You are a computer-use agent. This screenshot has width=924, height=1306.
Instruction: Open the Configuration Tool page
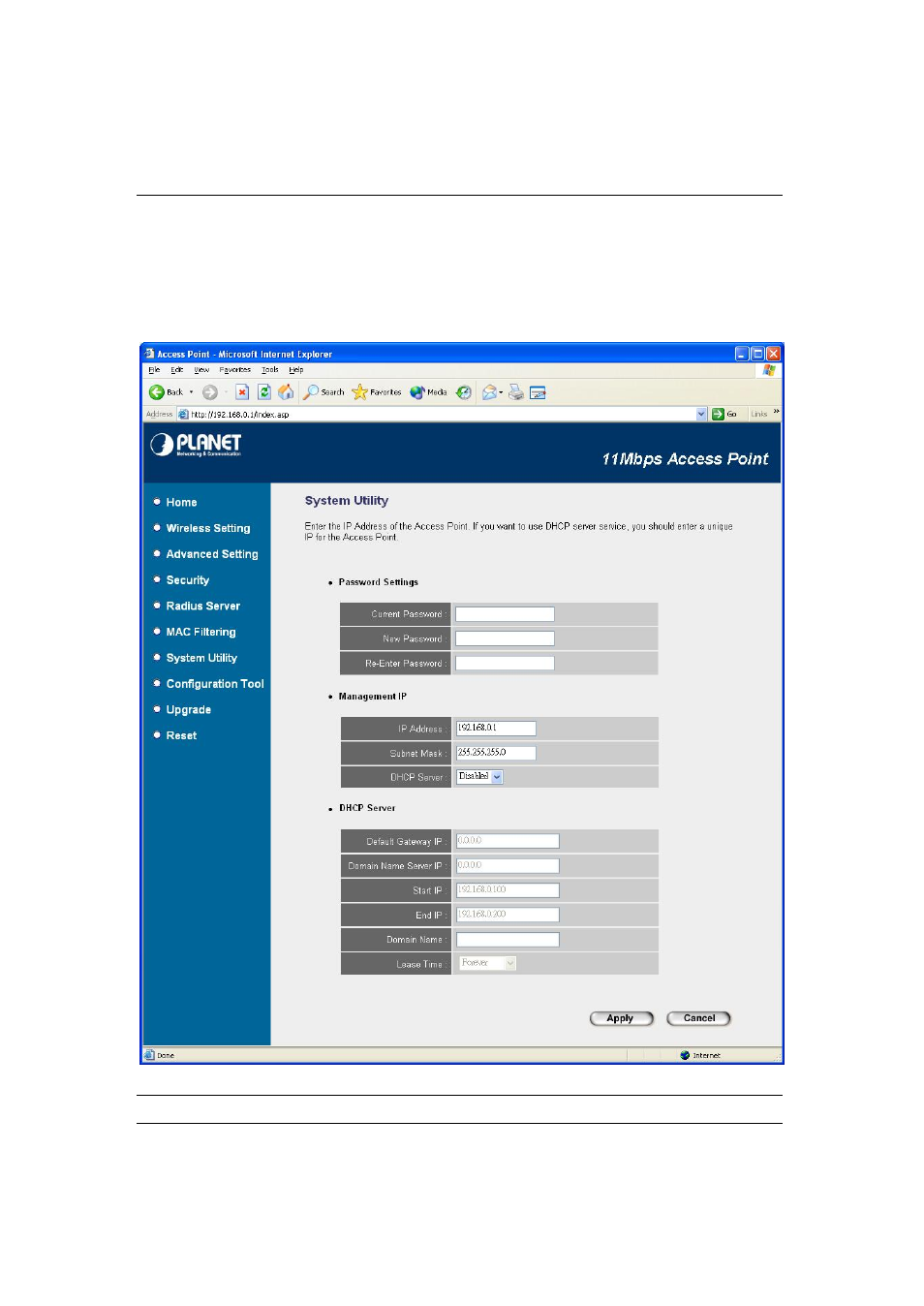click(x=215, y=684)
